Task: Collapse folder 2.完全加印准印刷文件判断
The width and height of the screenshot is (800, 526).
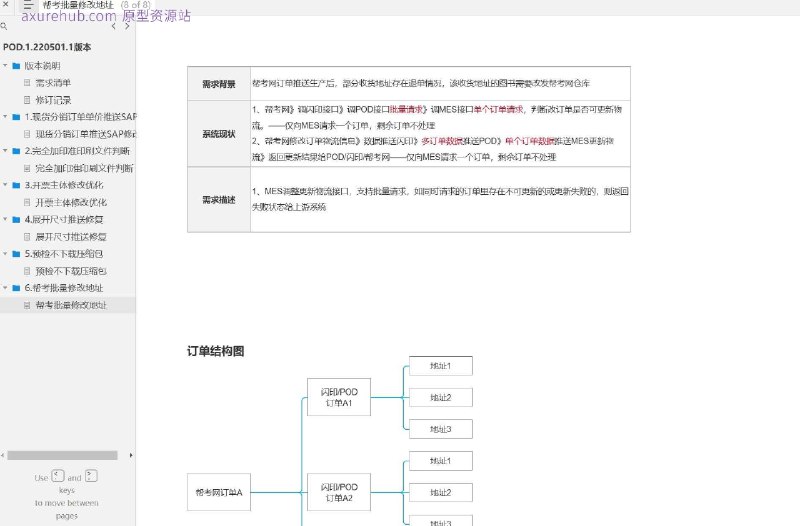Action: point(5,151)
